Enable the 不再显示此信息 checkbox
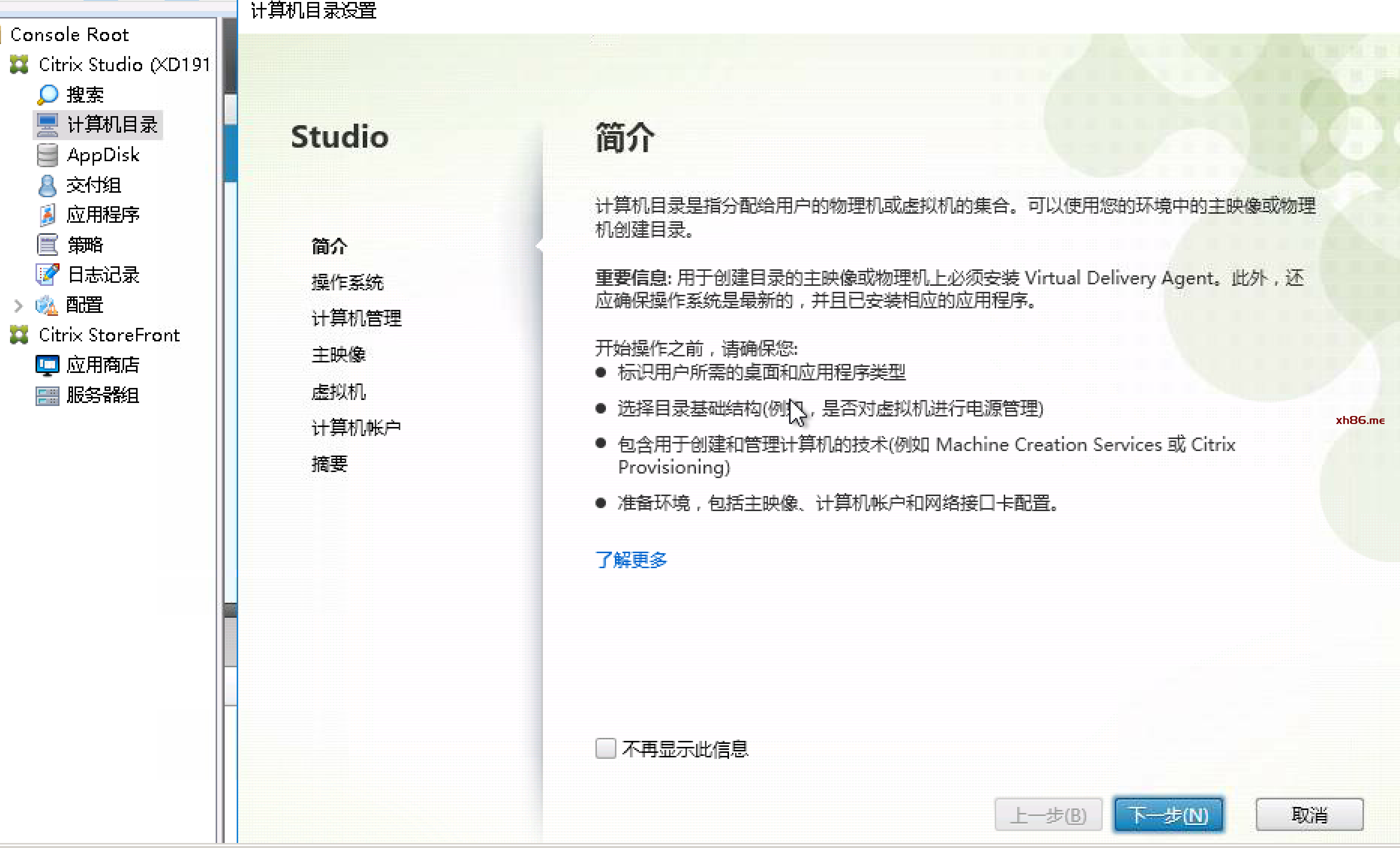The image size is (1400, 848). tap(605, 748)
